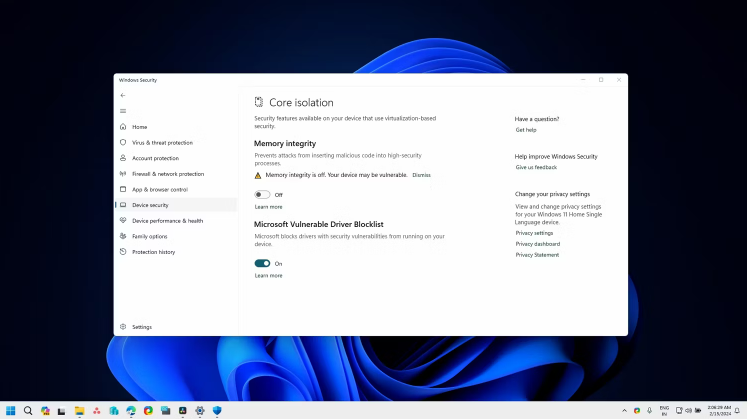Click the Core isolation chip icon
The width and height of the screenshot is (747, 419).
259,102
